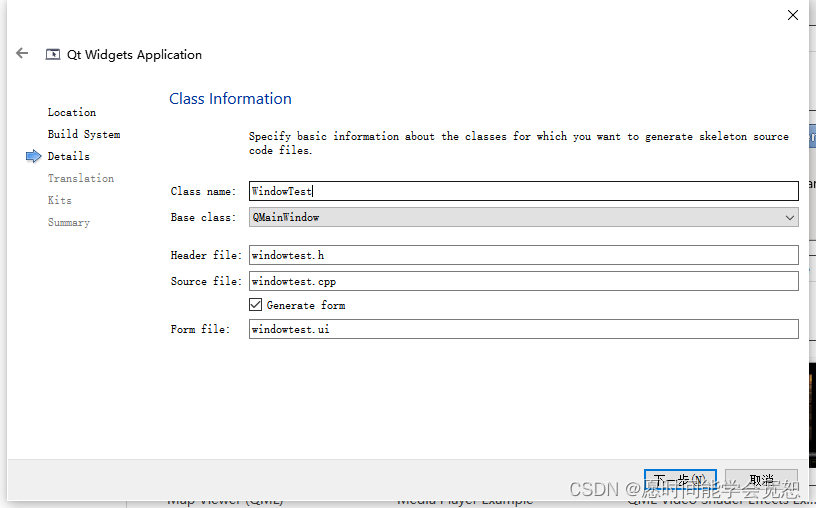816x508 pixels.
Task: Toggle the Generate form checkbox
Action: tap(255, 304)
